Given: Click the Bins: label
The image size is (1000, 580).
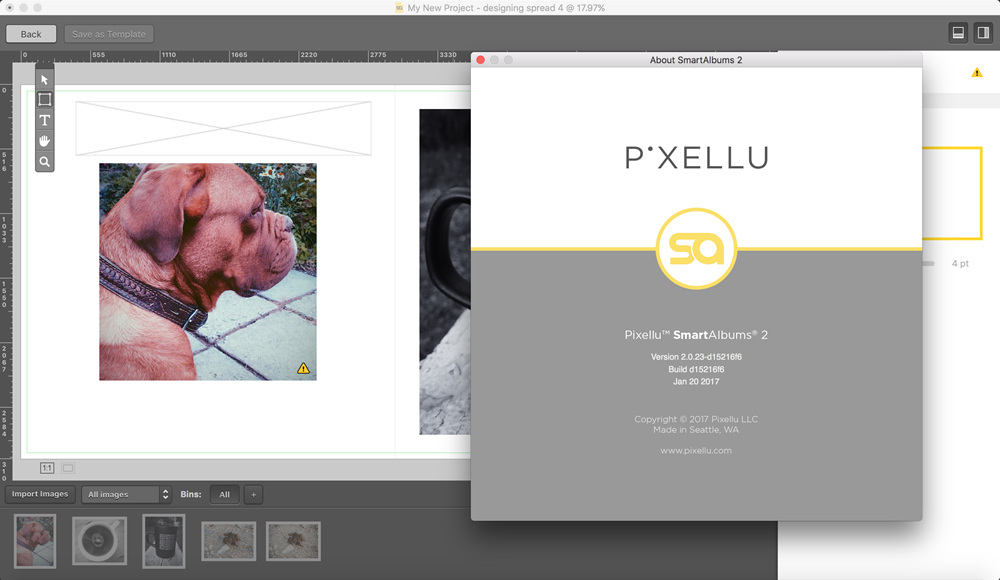Looking at the screenshot, I should (191, 494).
